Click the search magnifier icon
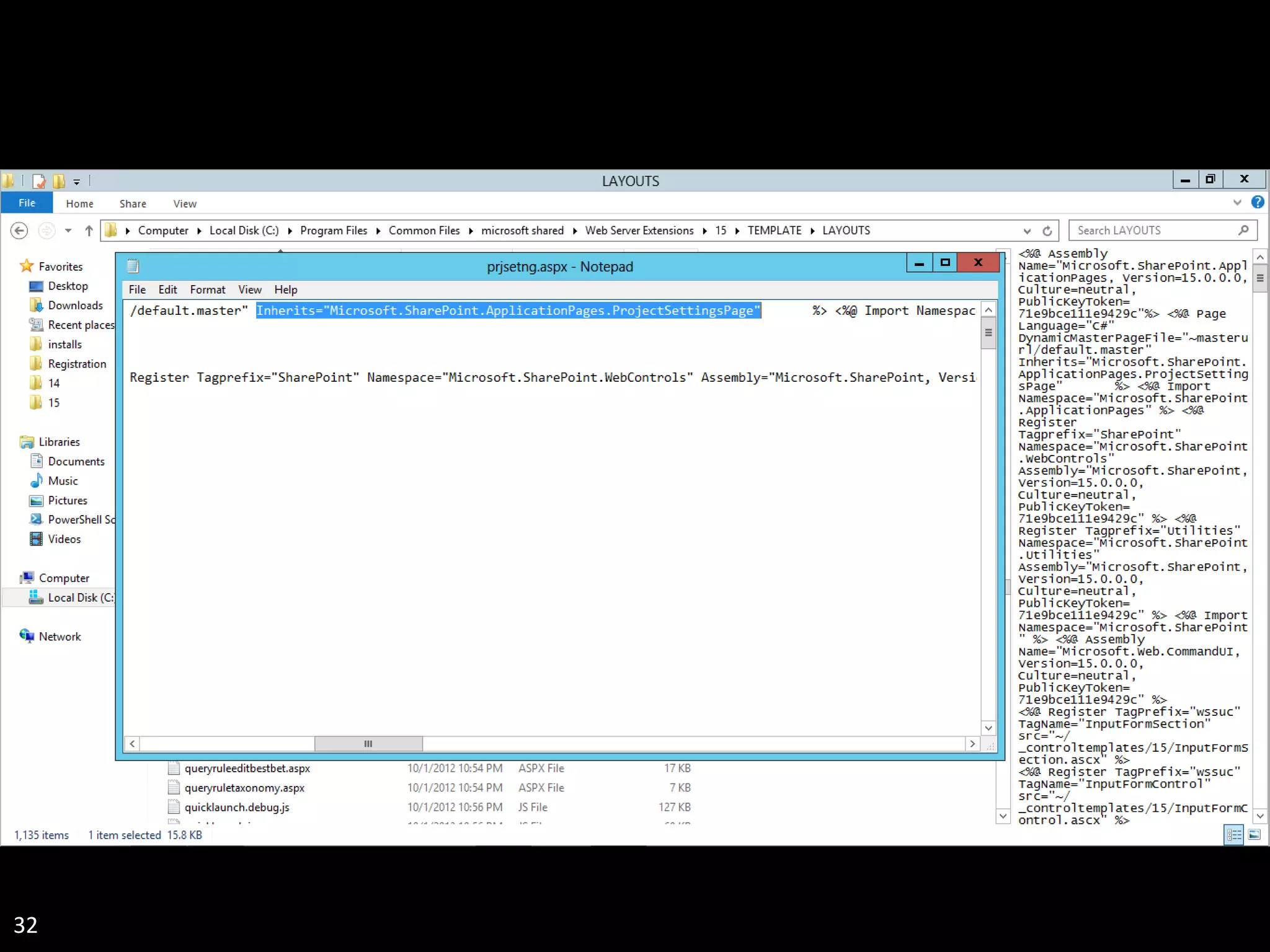 (x=1243, y=230)
